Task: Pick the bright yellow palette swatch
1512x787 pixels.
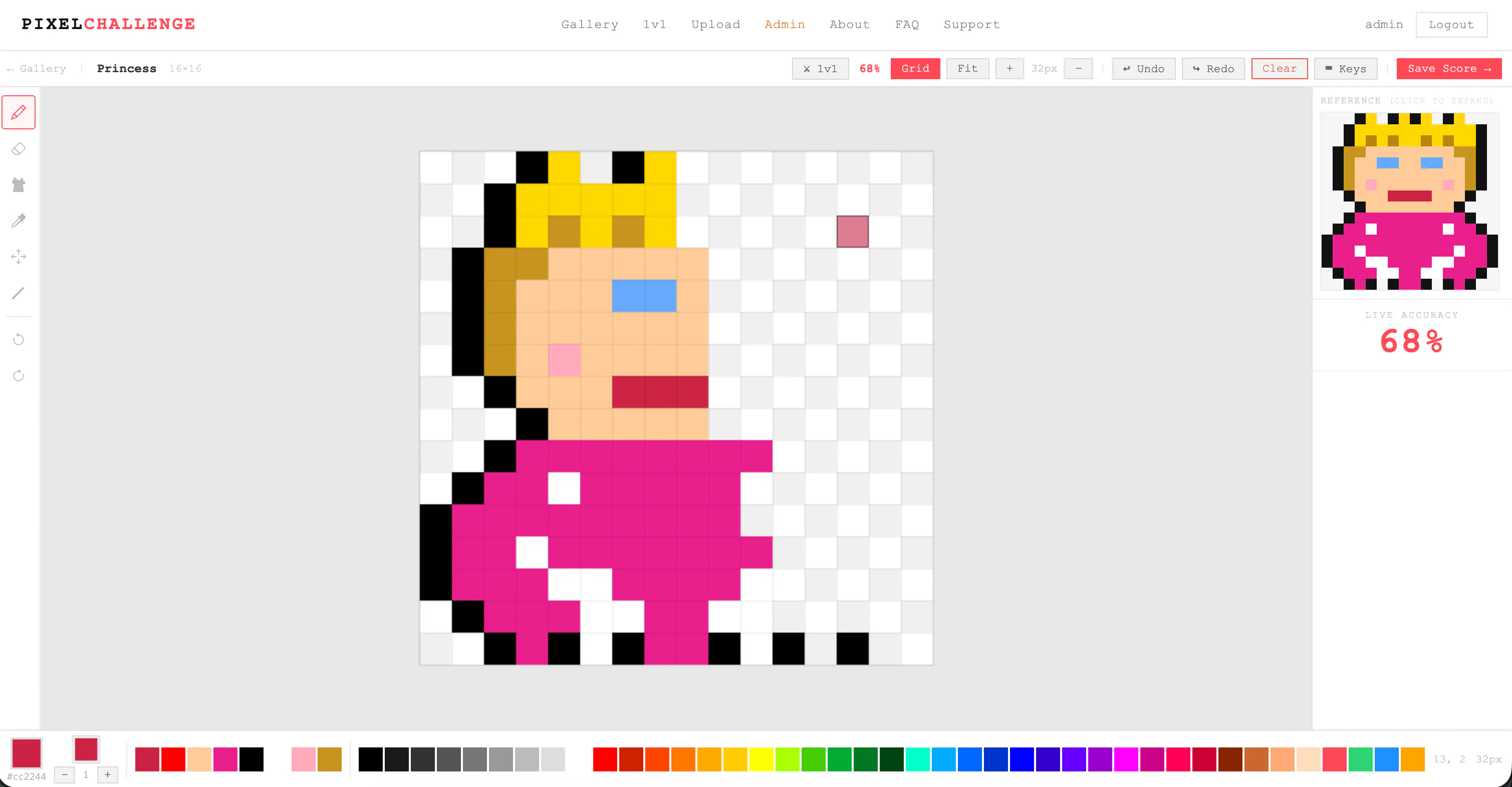Action: [762, 759]
